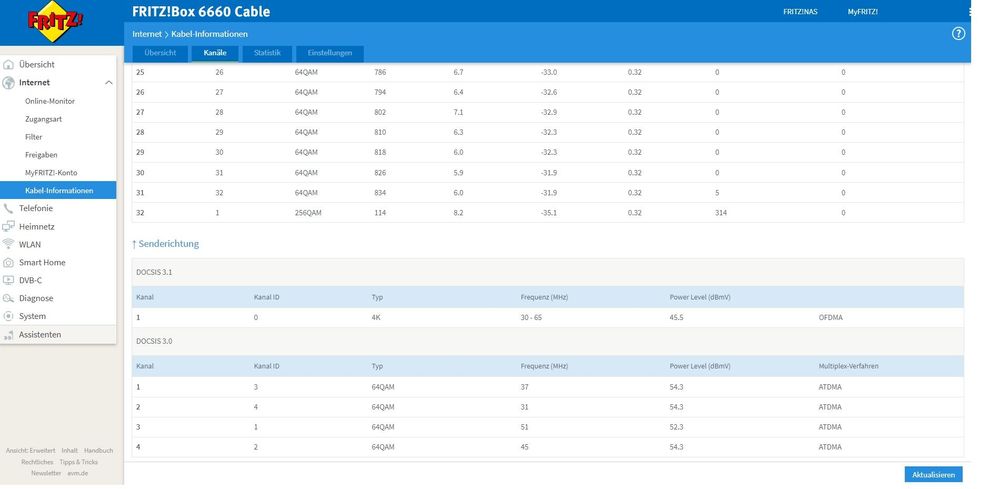Open the Inhalt footer link
999x489 pixels.
(x=69, y=451)
